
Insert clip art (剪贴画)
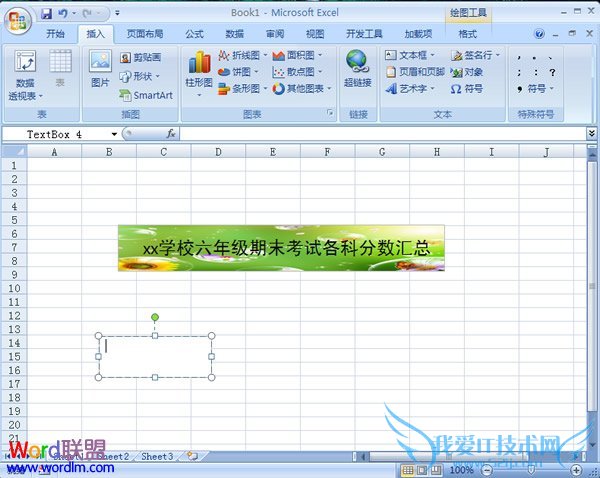pos(140,58)
